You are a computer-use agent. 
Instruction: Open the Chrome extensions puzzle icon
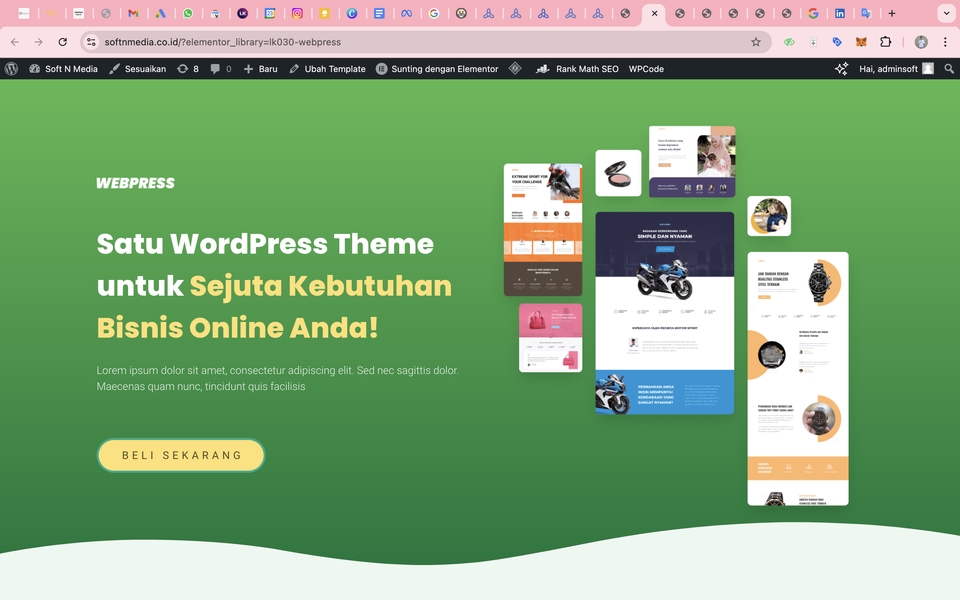[x=884, y=42]
